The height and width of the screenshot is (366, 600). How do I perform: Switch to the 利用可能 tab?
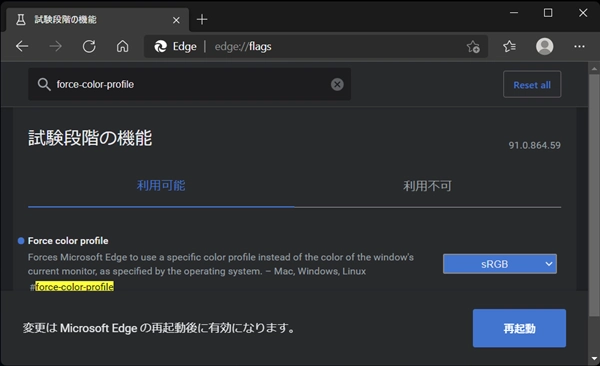click(x=161, y=186)
